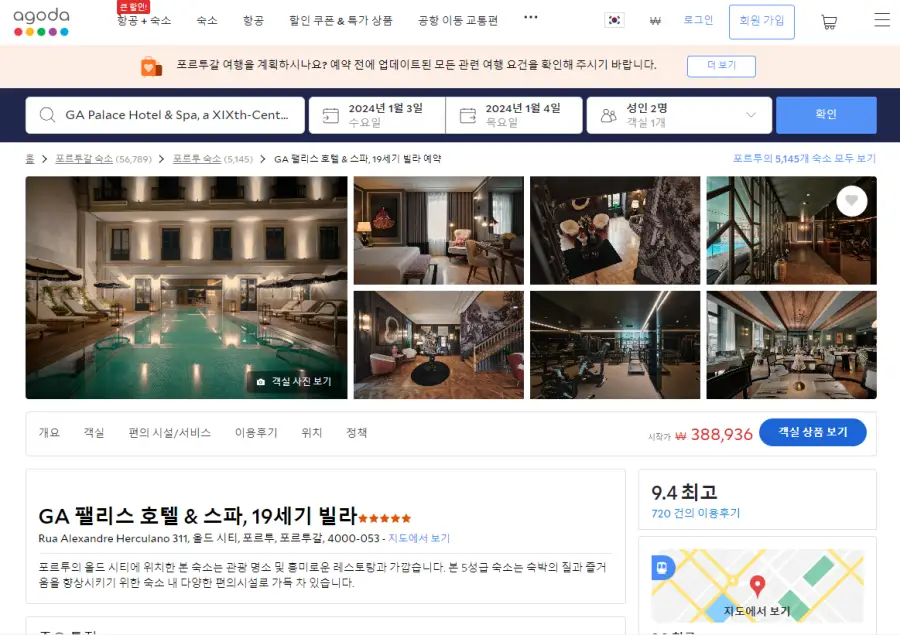
Task: Open 공항 이동 교통편 menu
Action: point(458,21)
